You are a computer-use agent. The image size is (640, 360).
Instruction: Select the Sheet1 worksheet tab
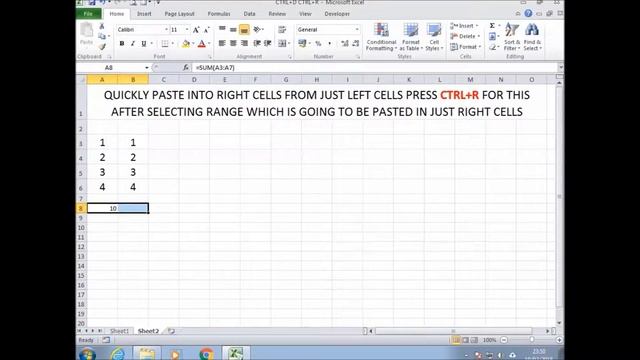point(119,331)
